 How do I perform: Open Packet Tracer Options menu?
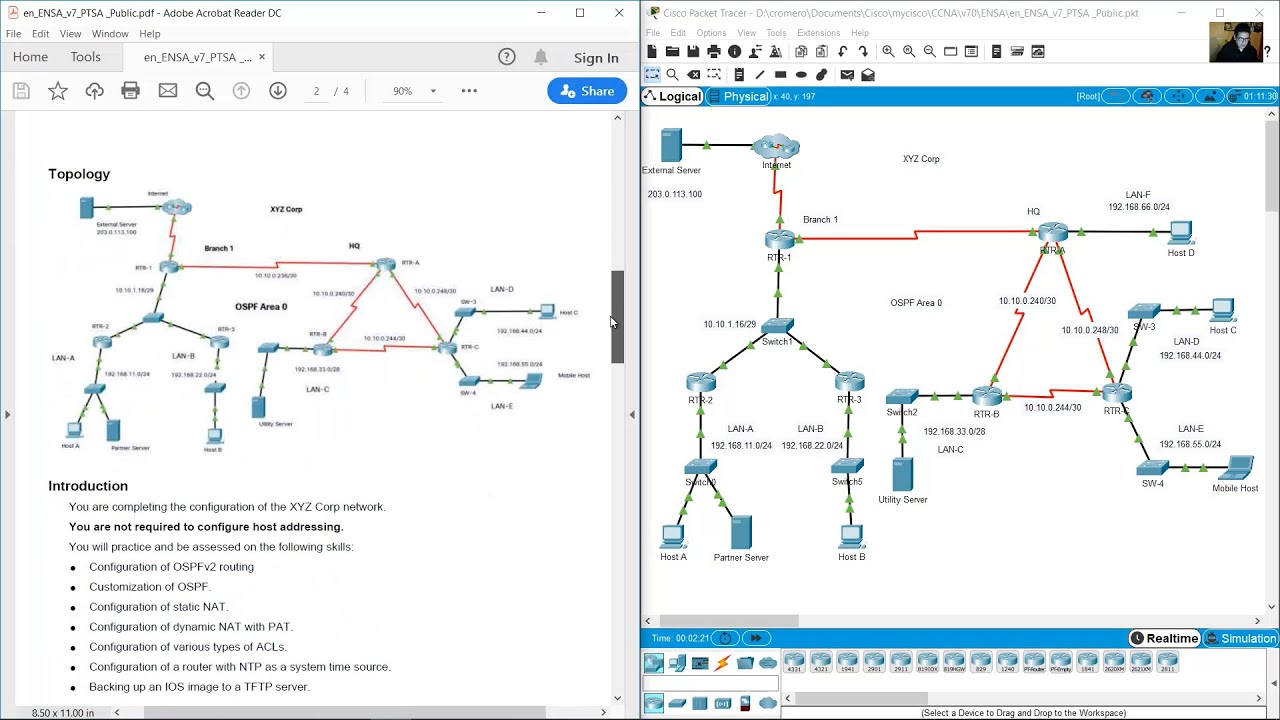tap(711, 33)
